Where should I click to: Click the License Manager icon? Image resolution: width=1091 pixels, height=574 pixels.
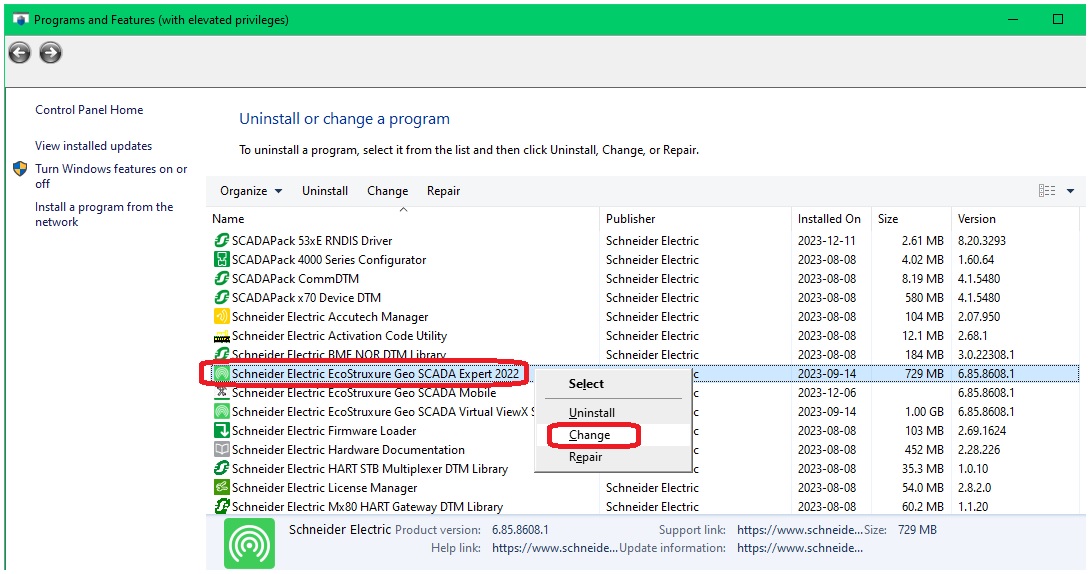[x=221, y=488]
